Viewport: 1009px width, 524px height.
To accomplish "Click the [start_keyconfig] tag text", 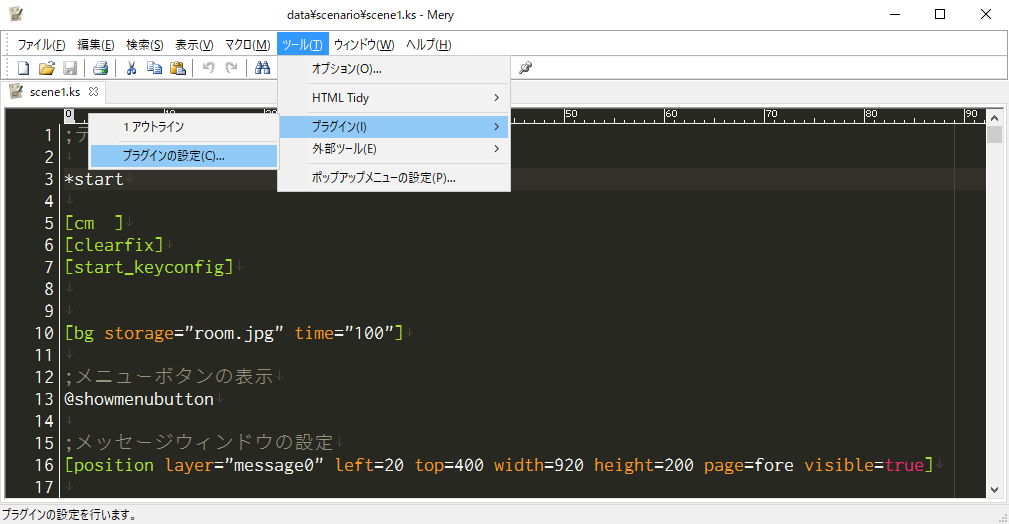I will pyautogui.click(x=149, y=267).
